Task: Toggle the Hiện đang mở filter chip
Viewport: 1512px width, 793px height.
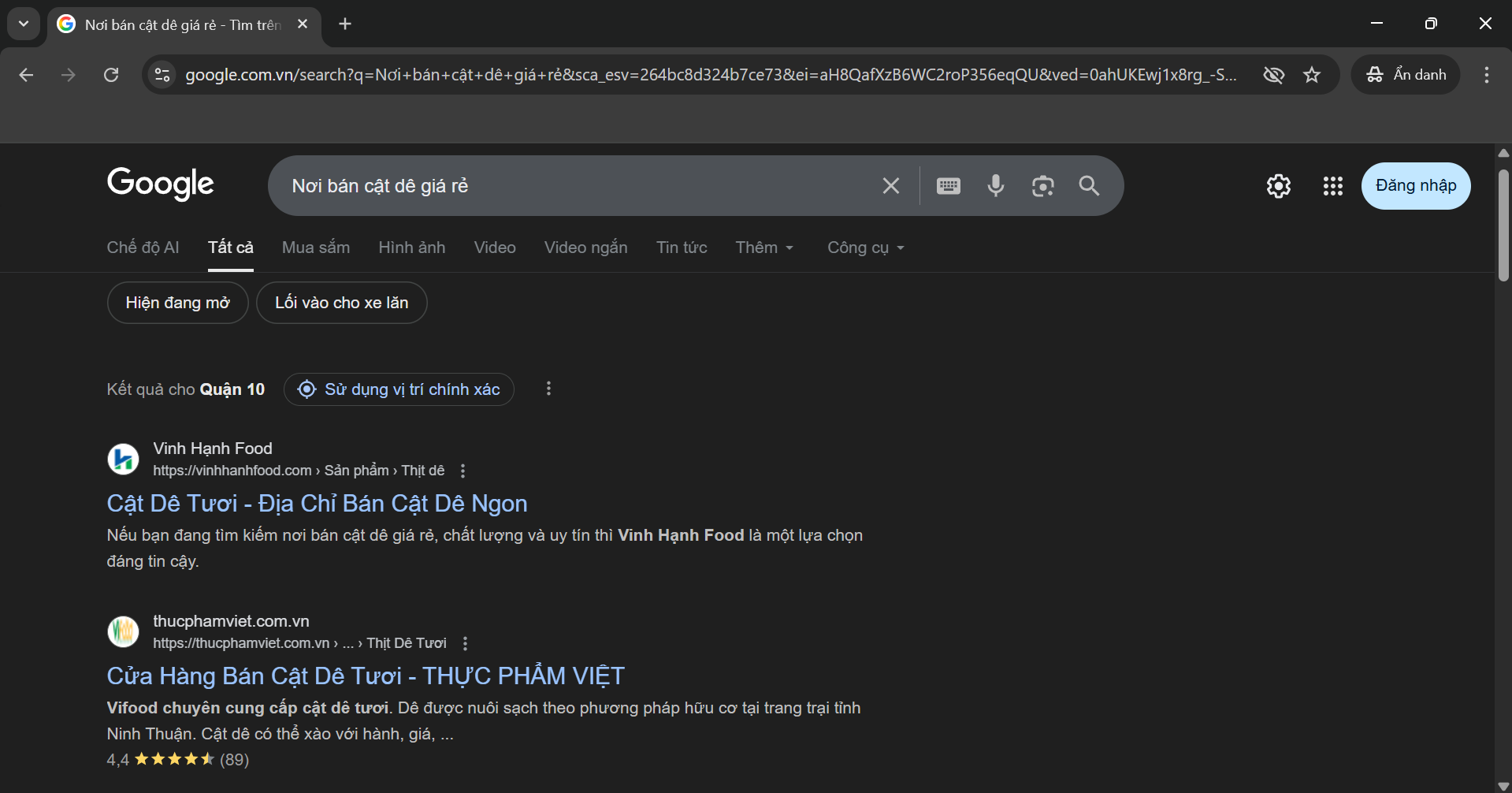Action: [178, 303]
